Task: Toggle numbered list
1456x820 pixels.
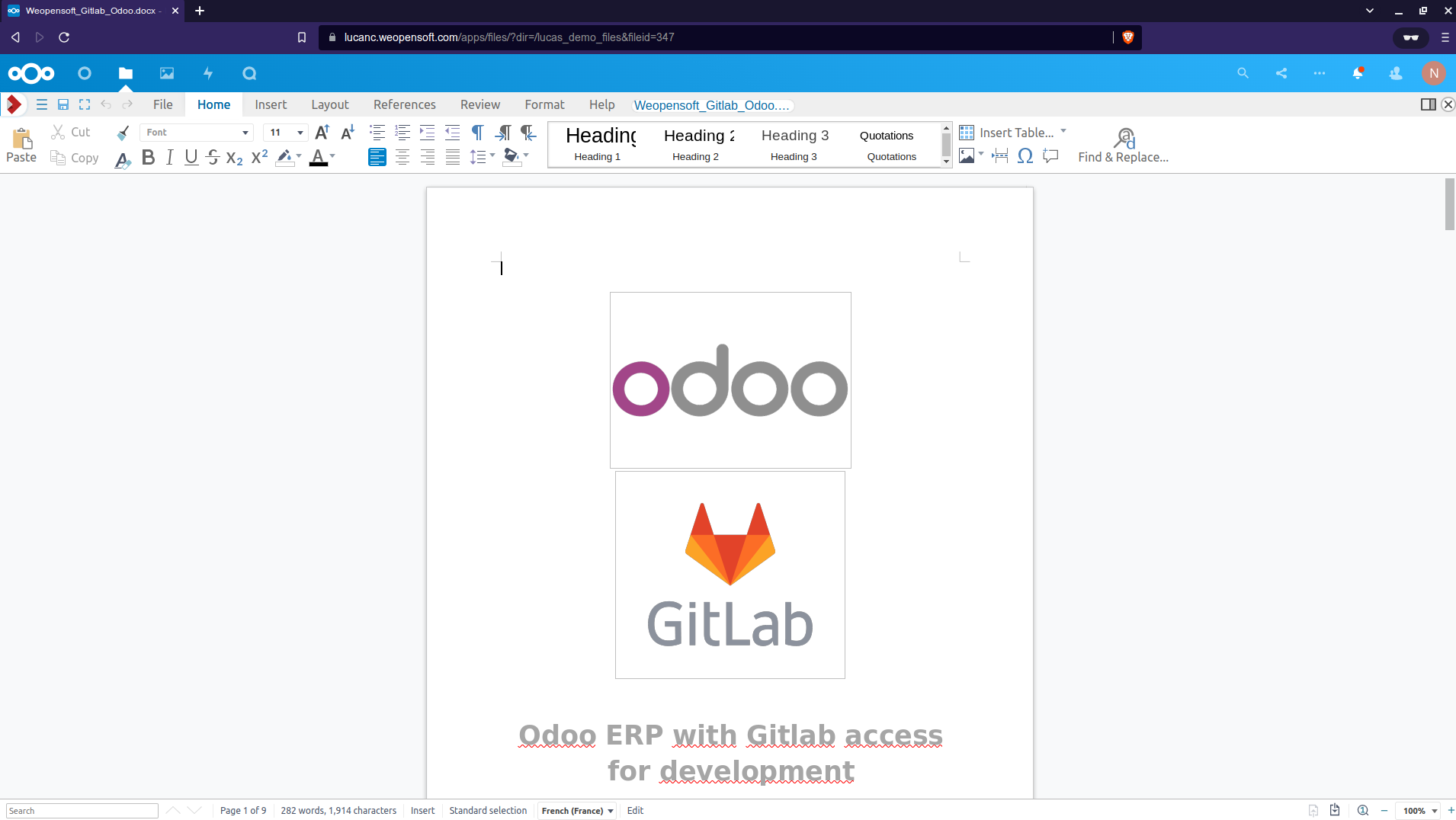Action: [402, 133]
